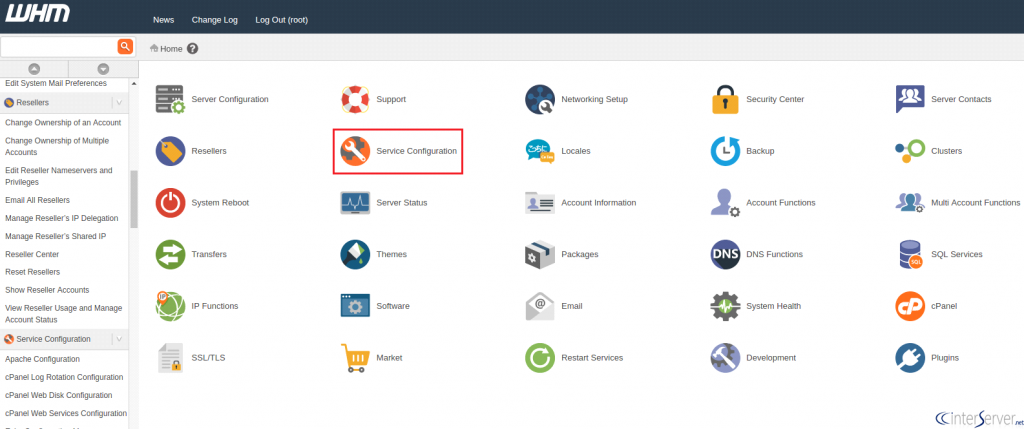Image resolution: width=1024 pixels, height=429 pixels.
Task: Open the Plugins plug icon
Action: click(910, 358)
